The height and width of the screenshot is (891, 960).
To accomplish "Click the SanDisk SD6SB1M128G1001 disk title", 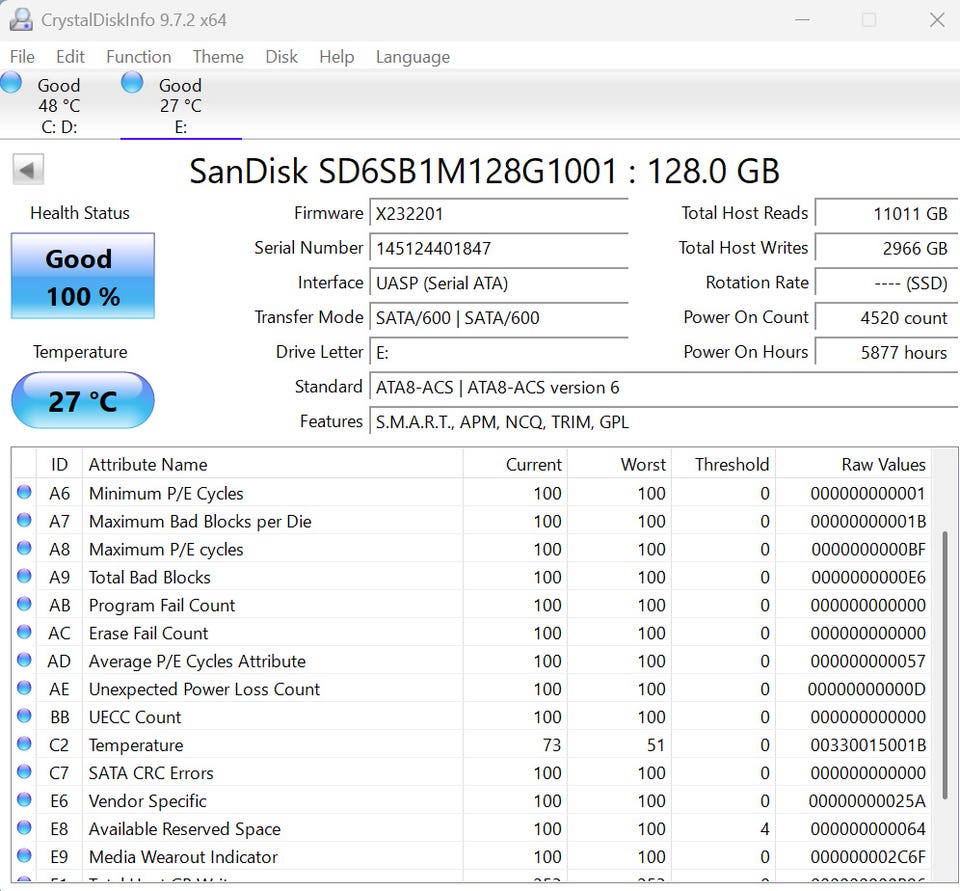I will point(484,171).
